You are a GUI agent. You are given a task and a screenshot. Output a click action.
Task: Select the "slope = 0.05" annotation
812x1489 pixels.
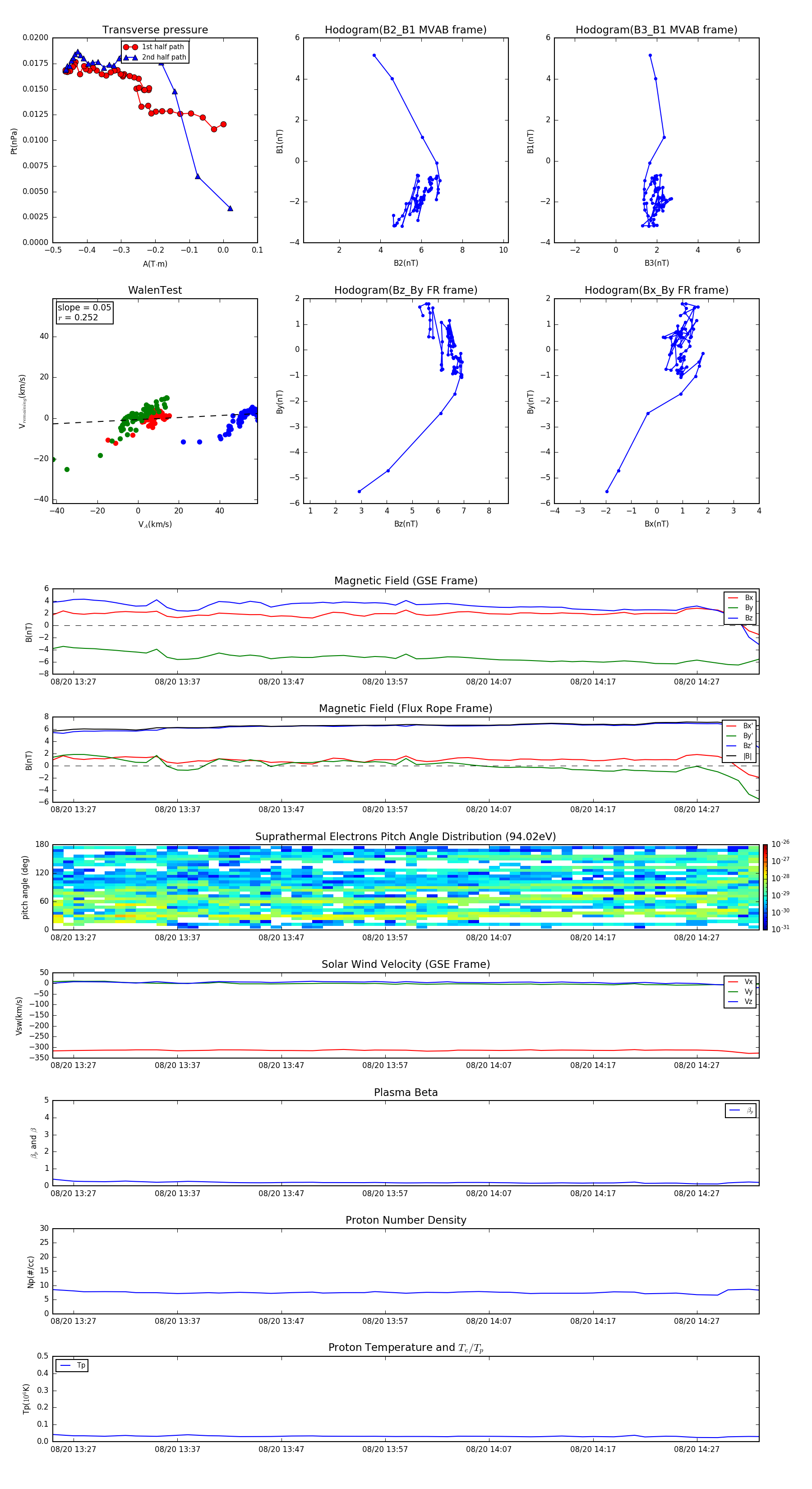tap(84, 308)
